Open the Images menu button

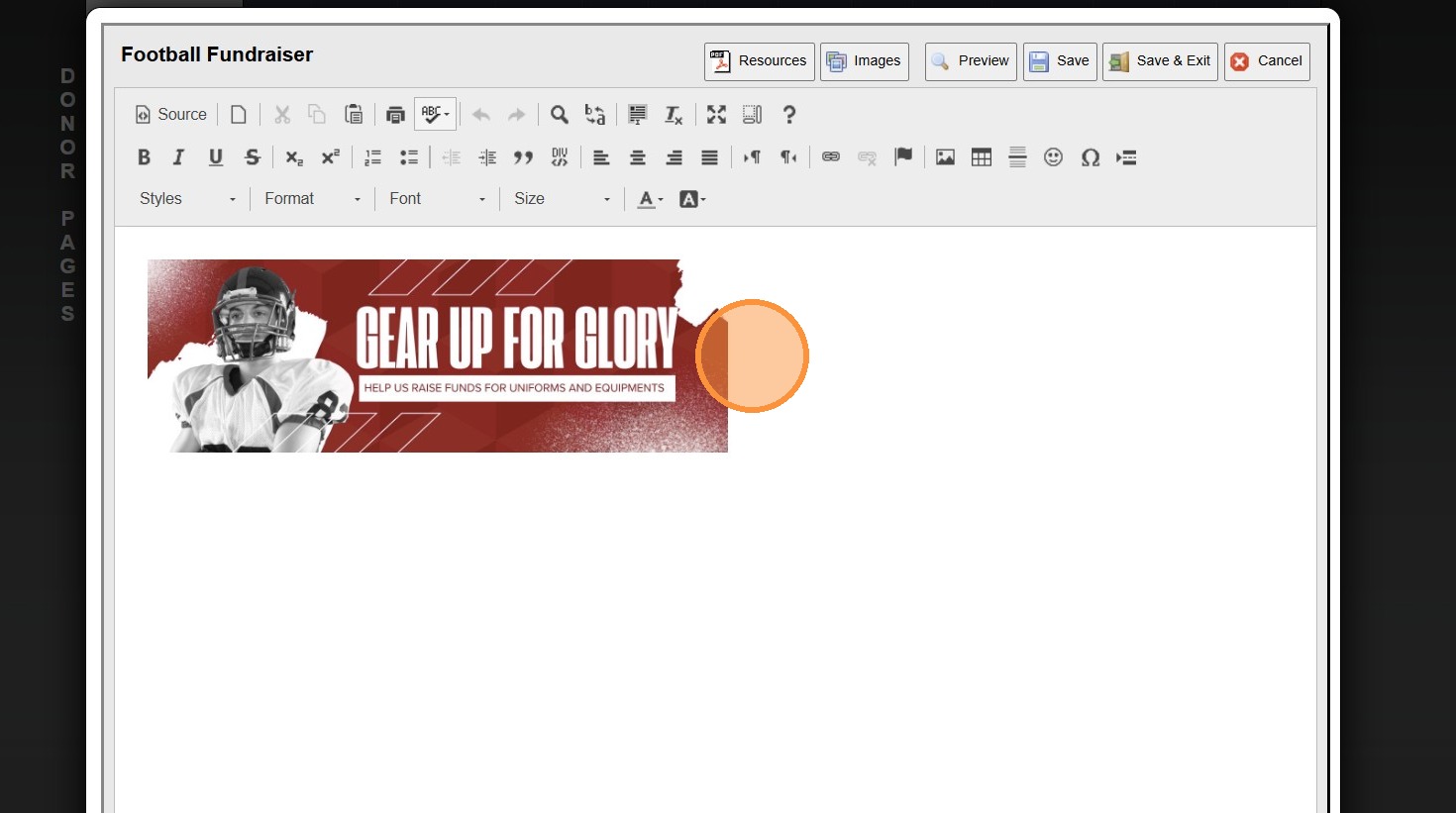[865, 61]
